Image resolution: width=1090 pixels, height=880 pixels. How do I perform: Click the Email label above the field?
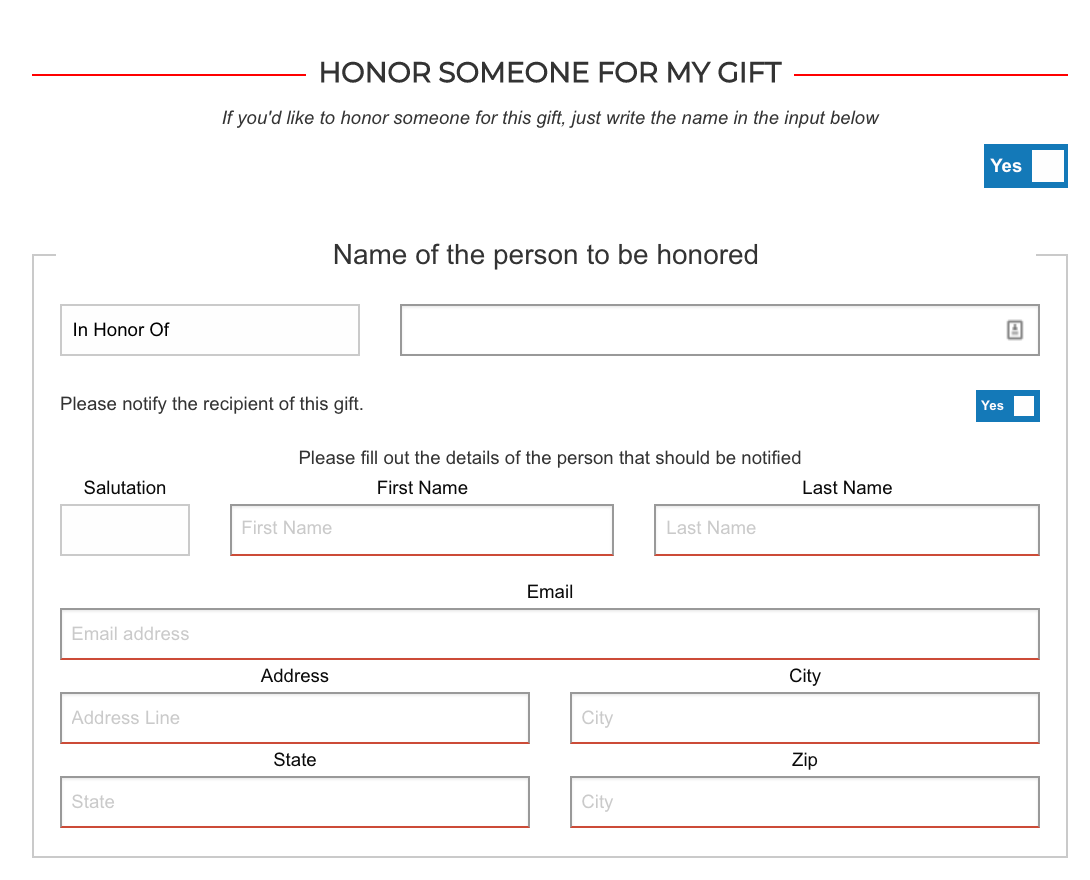[x=549, y=592]
